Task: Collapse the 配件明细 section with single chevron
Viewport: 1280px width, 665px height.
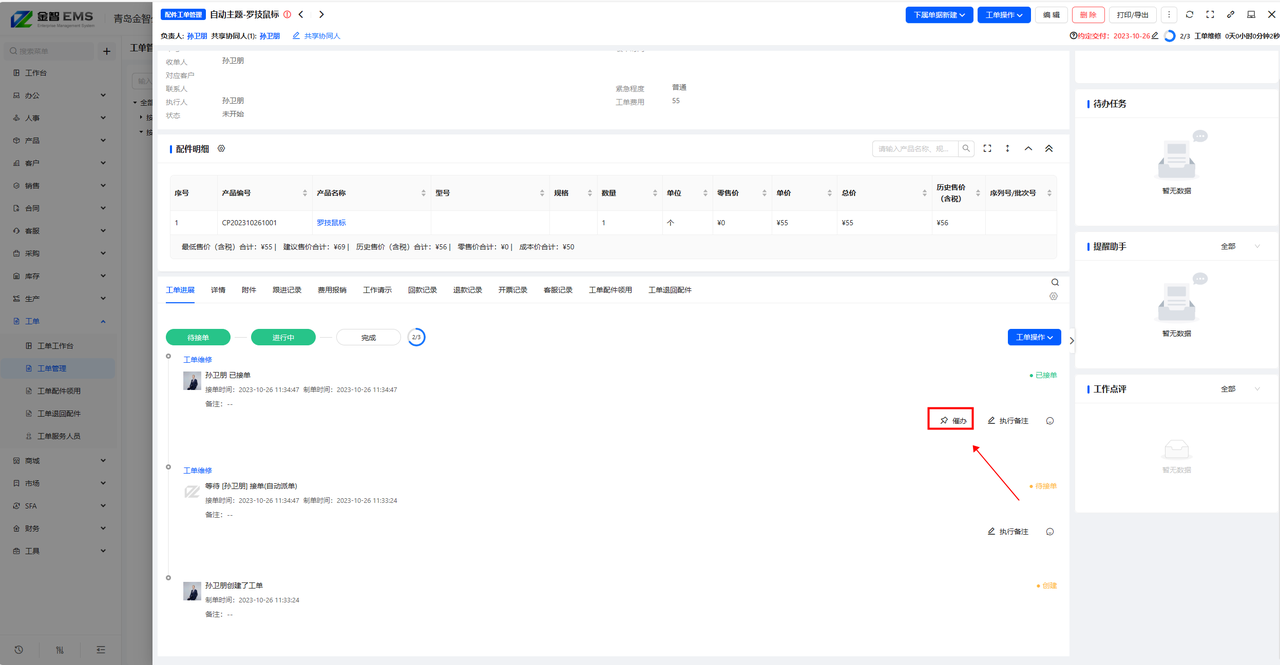Action: tap(1028, 148)
